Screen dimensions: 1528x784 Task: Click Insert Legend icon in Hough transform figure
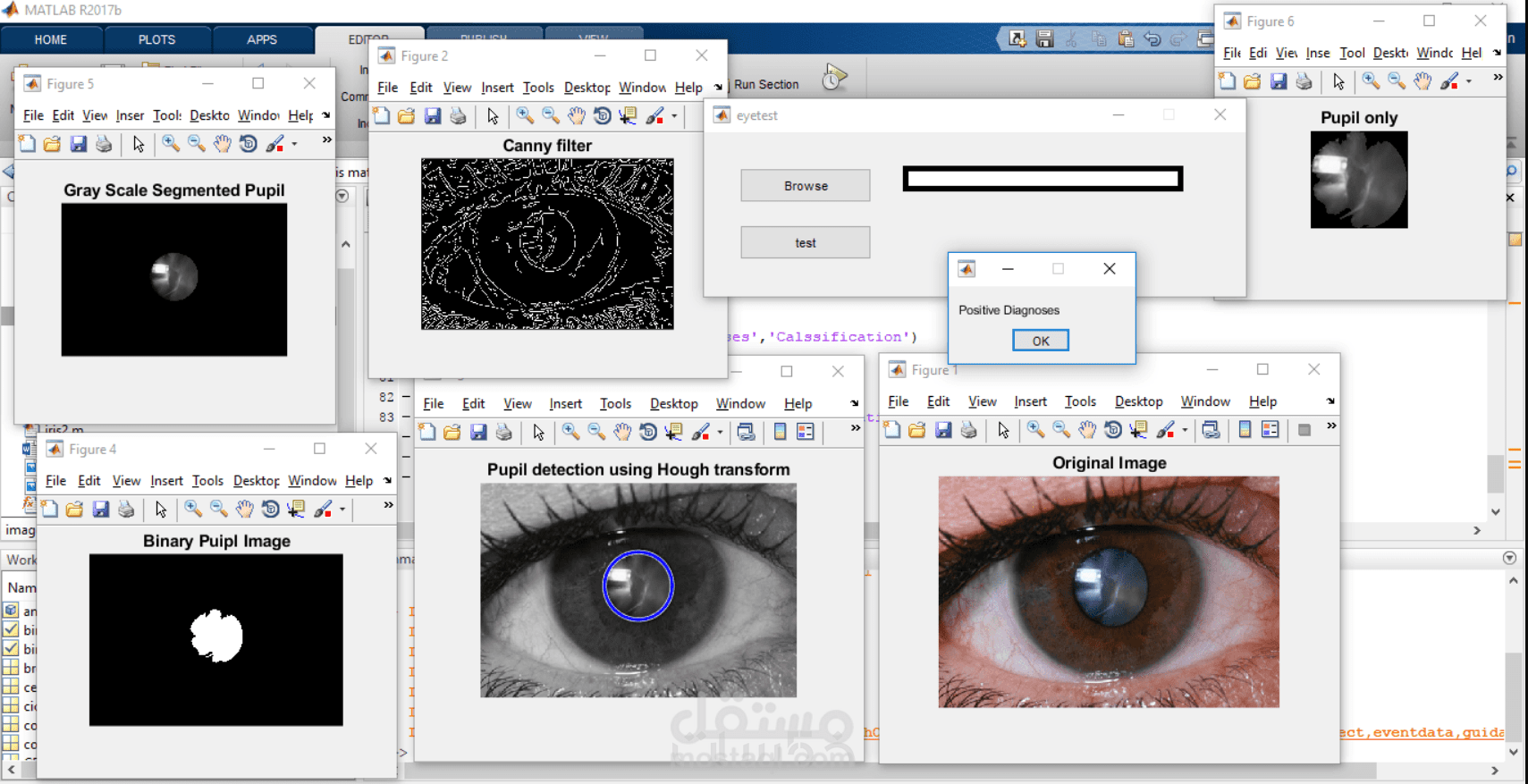tap(806, 432)
